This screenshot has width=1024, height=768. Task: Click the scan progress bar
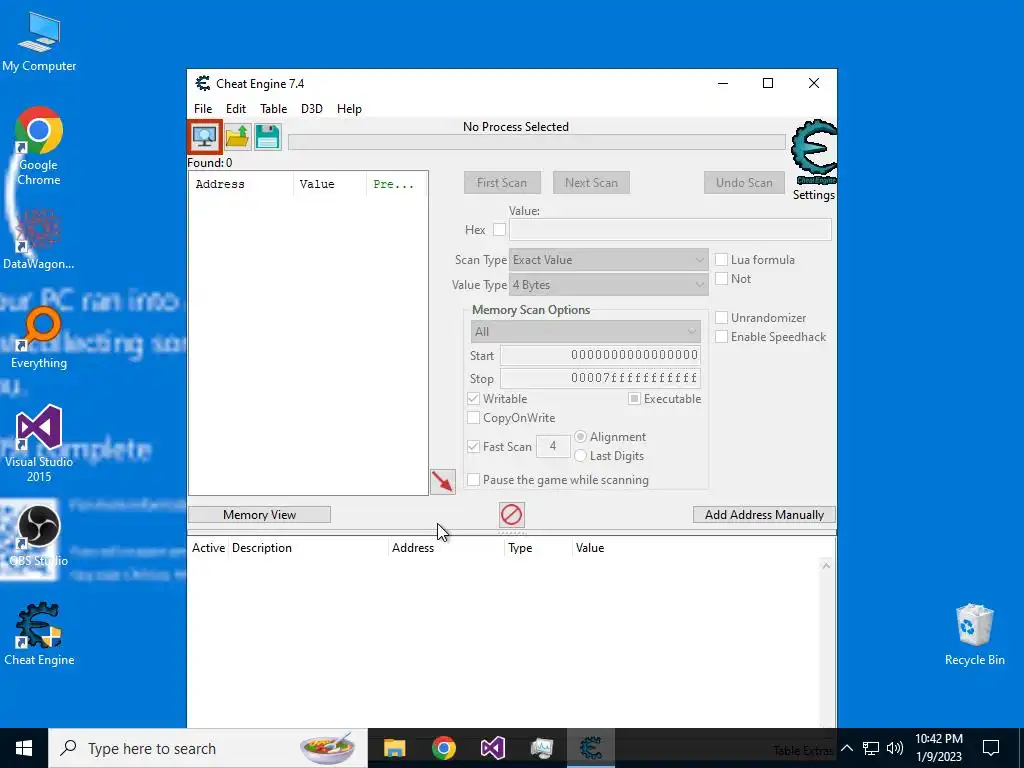point(537,142)
